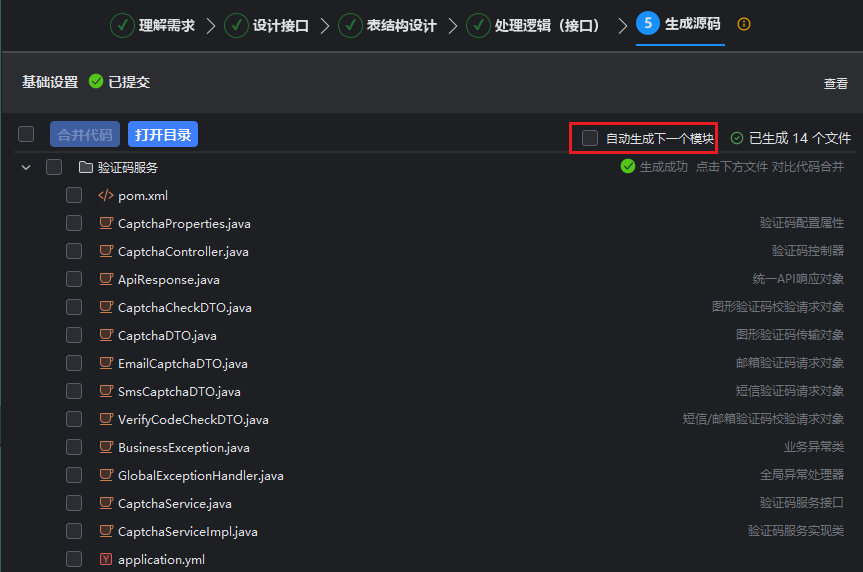Enable the 自动生成下一个模块 checkbox

(x=590, y=138)
